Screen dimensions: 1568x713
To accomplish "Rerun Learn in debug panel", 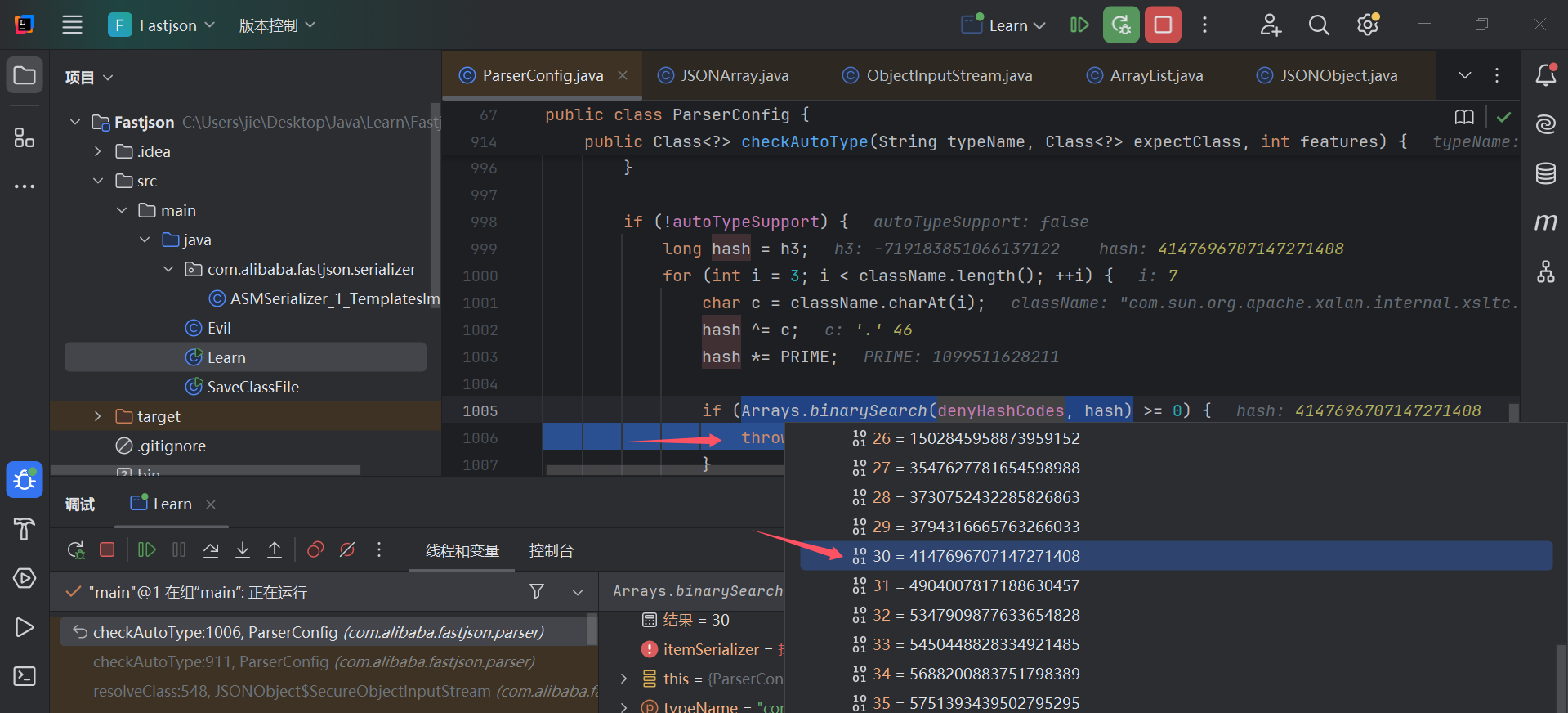I will coord(75,549).
